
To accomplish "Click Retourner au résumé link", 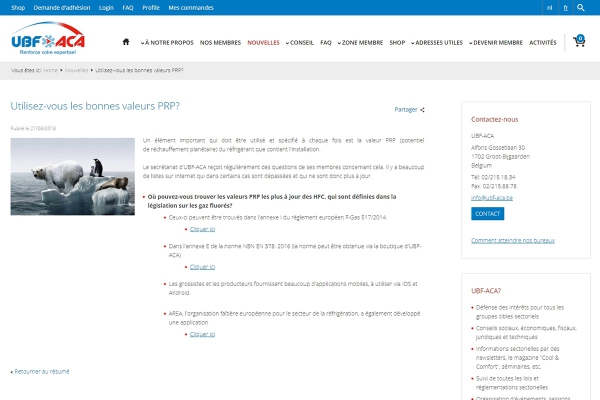I will (42, 371).
